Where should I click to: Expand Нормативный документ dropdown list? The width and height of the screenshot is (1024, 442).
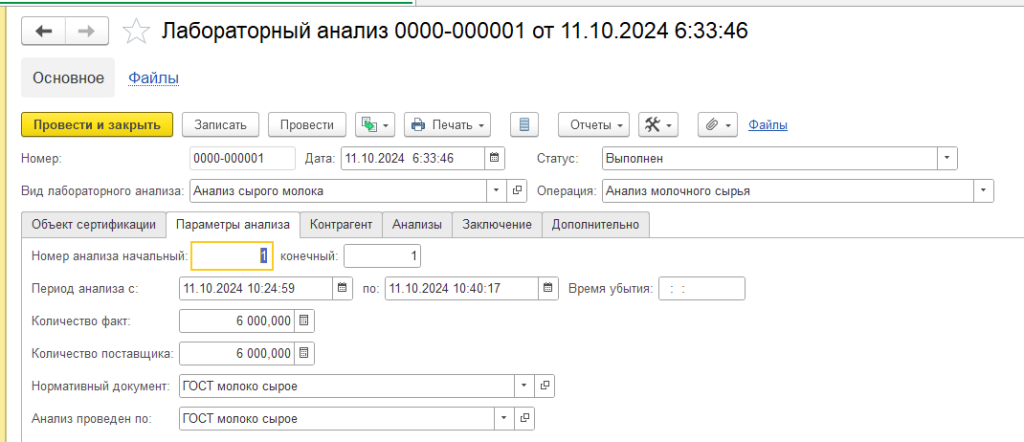[526, 386]
